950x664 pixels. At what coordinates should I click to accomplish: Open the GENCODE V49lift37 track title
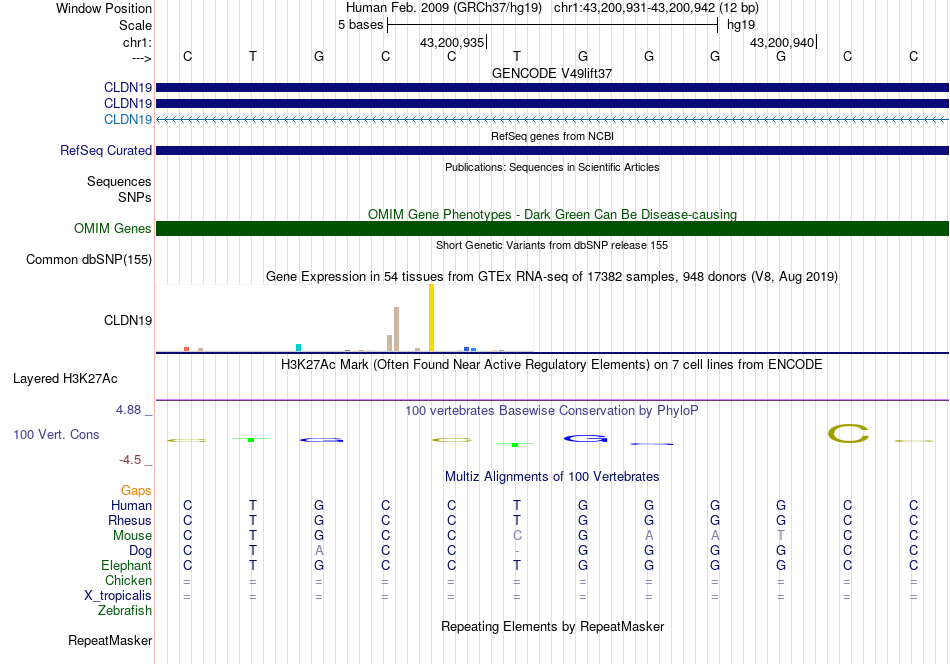552,73
